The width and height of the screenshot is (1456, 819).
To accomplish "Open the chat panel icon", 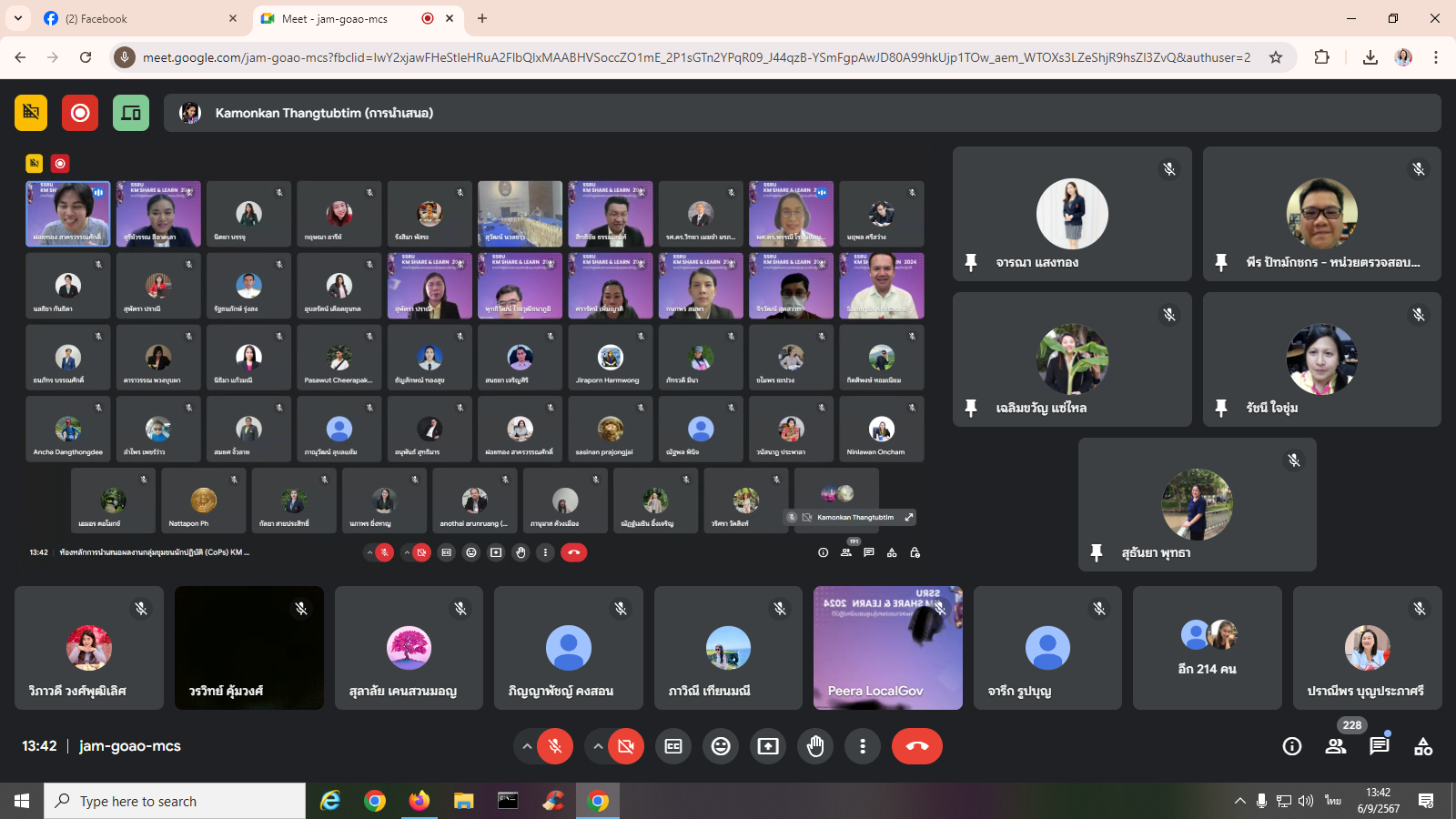I will coord(1380,746).
